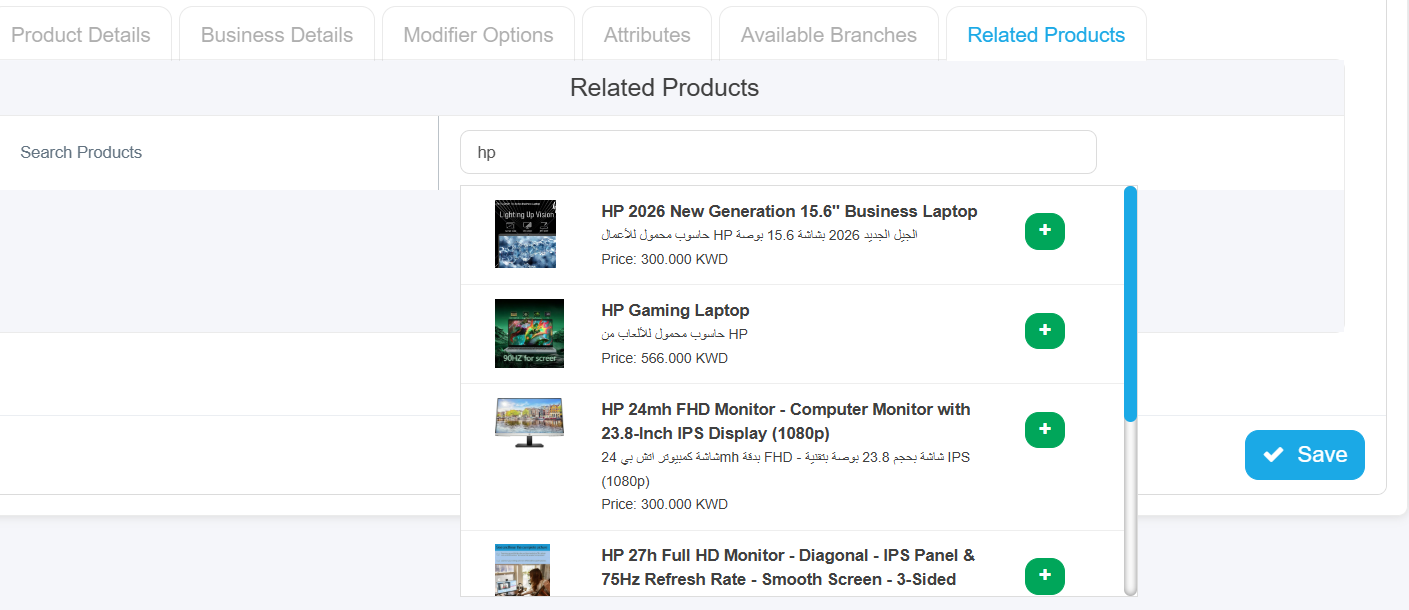
Task: Focus the Search Products input field
Action: pos(778,152)
